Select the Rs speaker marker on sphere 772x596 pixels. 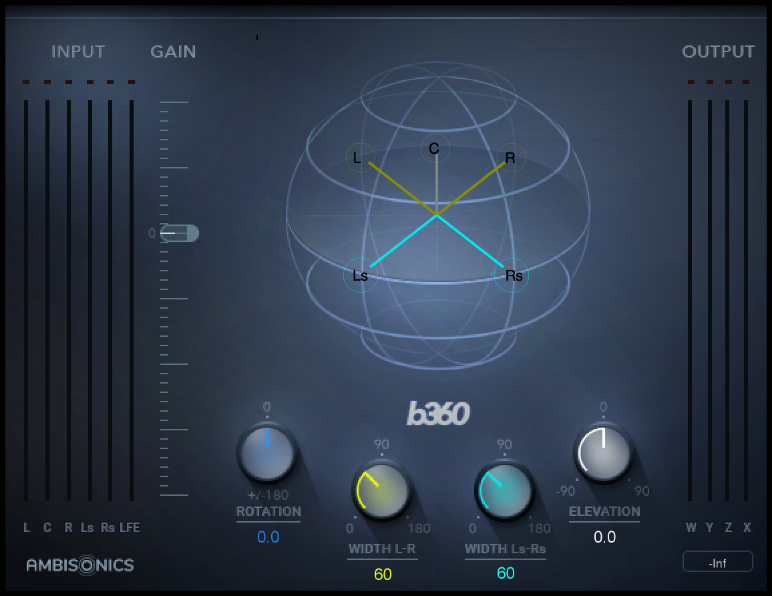[512, 275]
